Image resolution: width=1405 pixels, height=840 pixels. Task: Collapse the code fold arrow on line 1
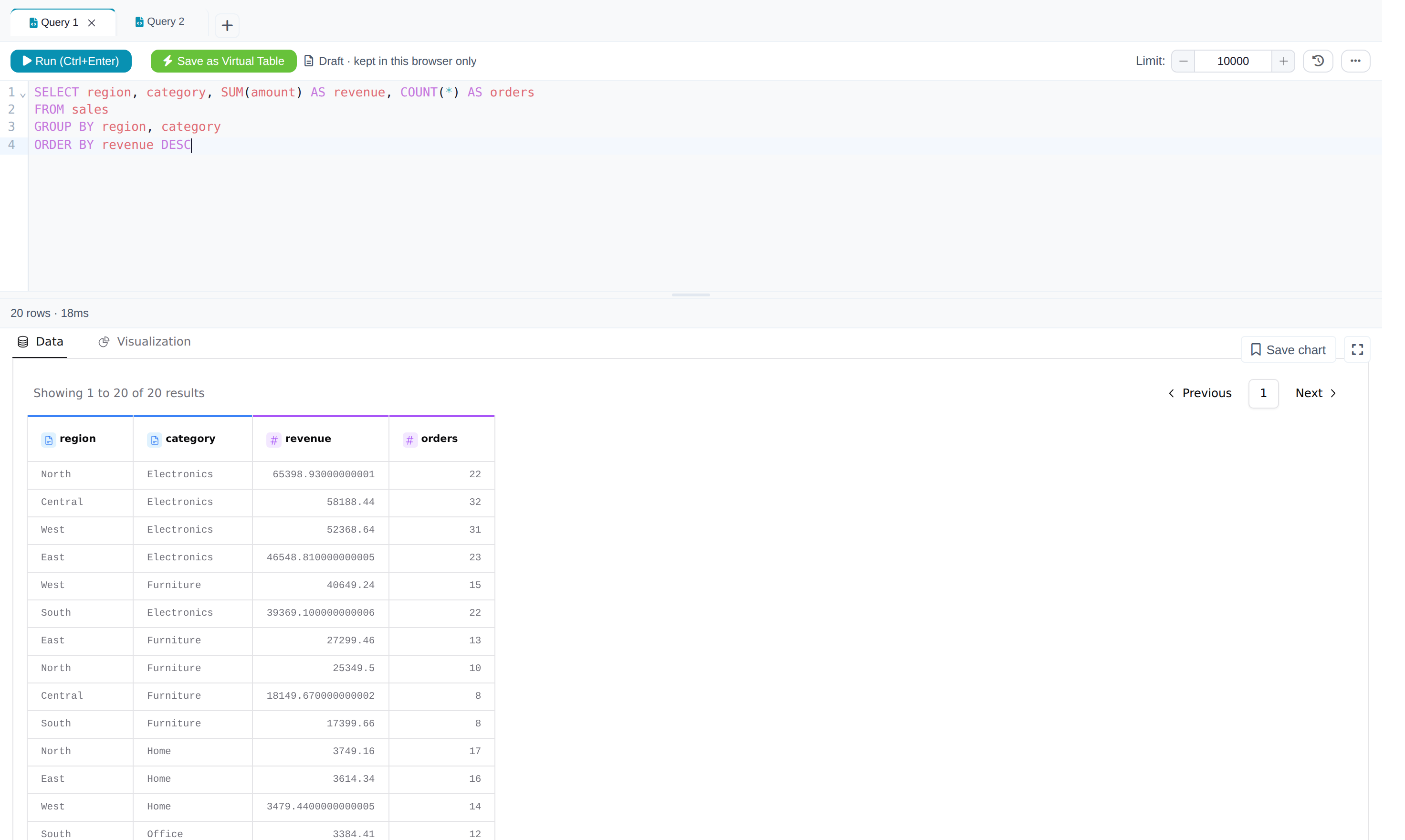click(x=22, y=94)
